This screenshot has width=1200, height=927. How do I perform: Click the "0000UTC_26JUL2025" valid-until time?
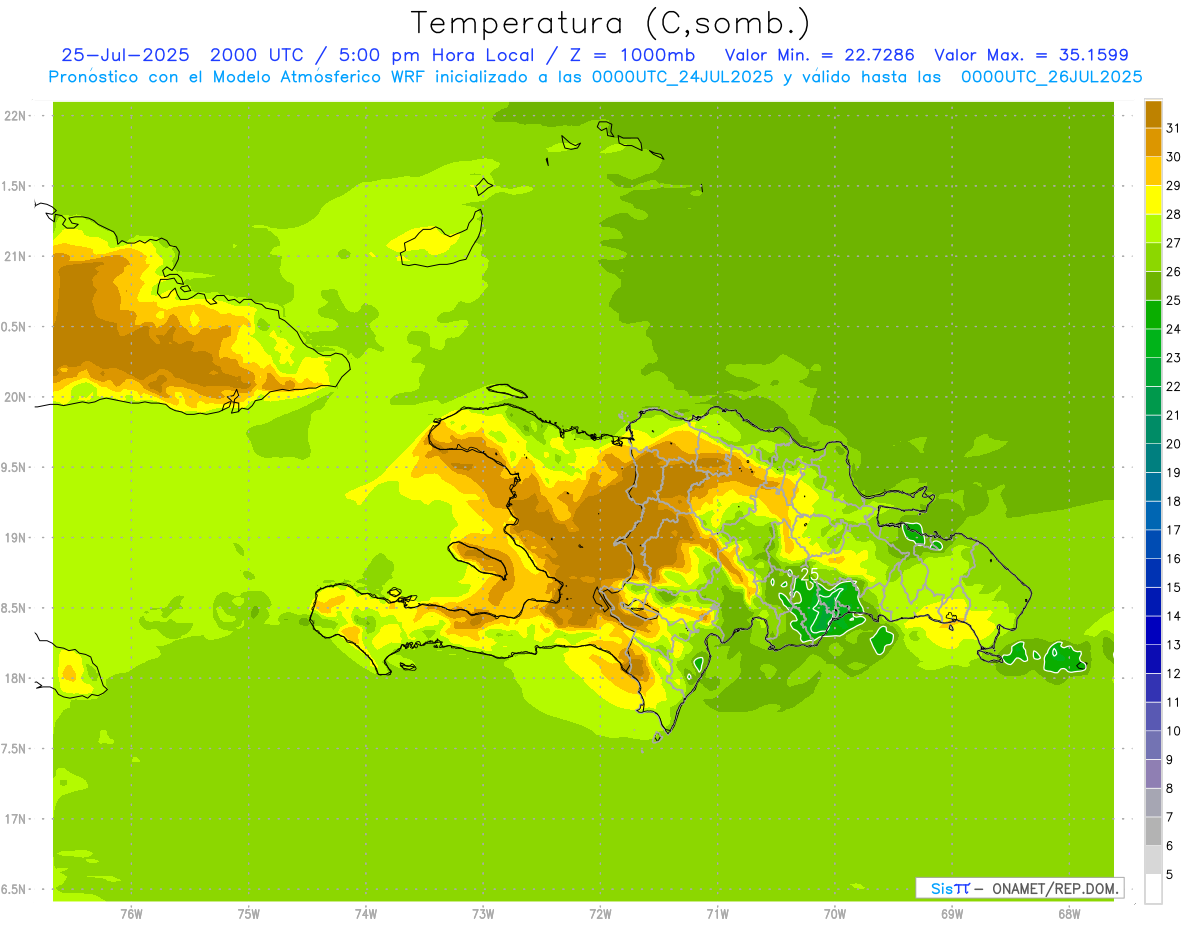[1052, 77]
